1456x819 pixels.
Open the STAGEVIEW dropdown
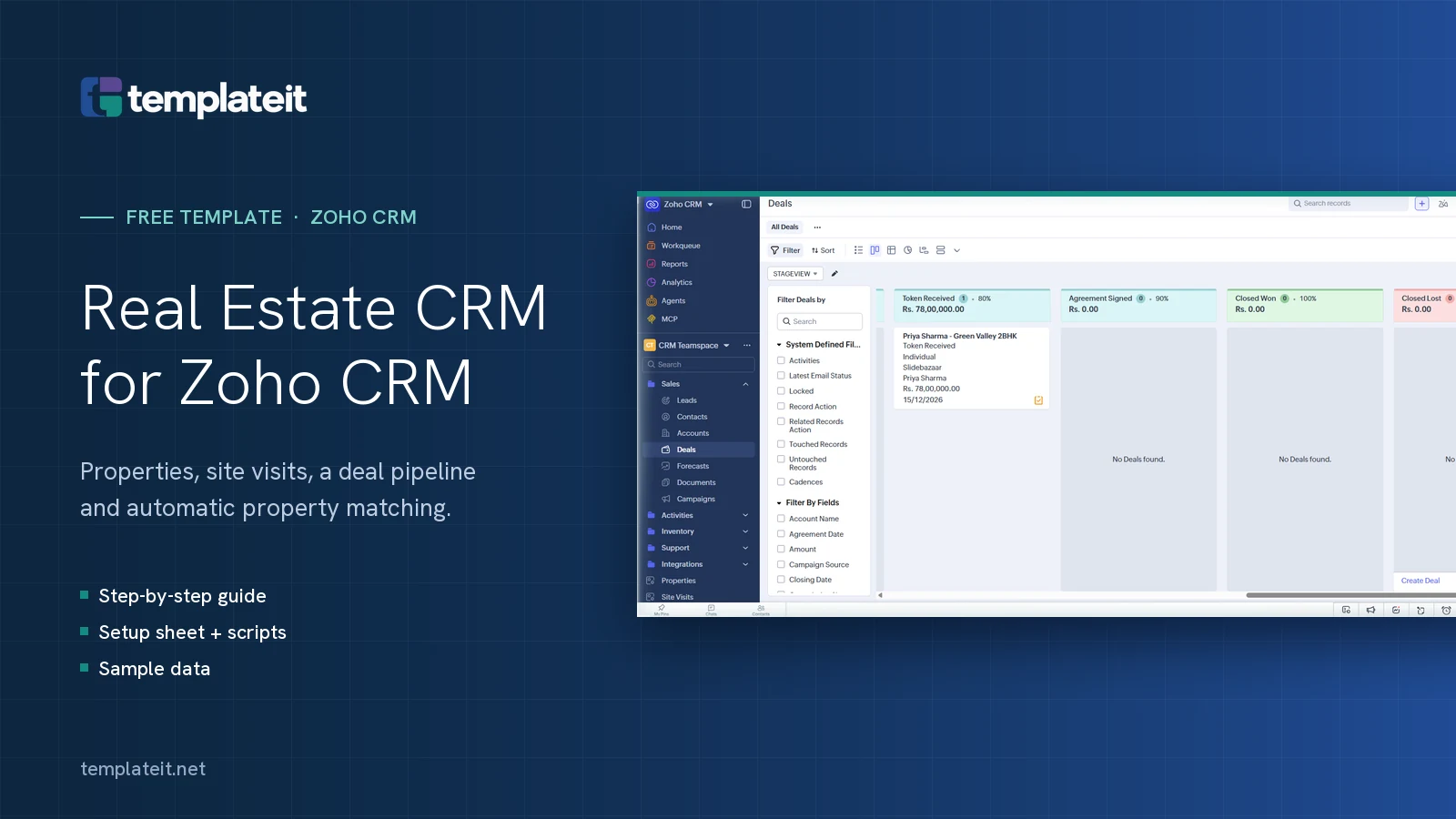click(795, 274)
